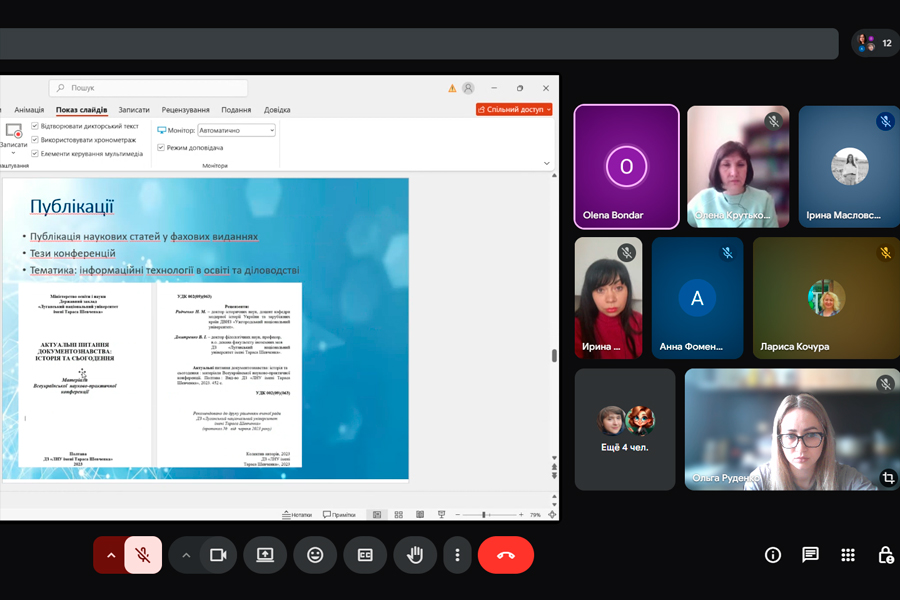Unmute the microphone in the call toolbar
This screenshot has height=600, width=900.
pyautogui.click(x=143, y=555)
